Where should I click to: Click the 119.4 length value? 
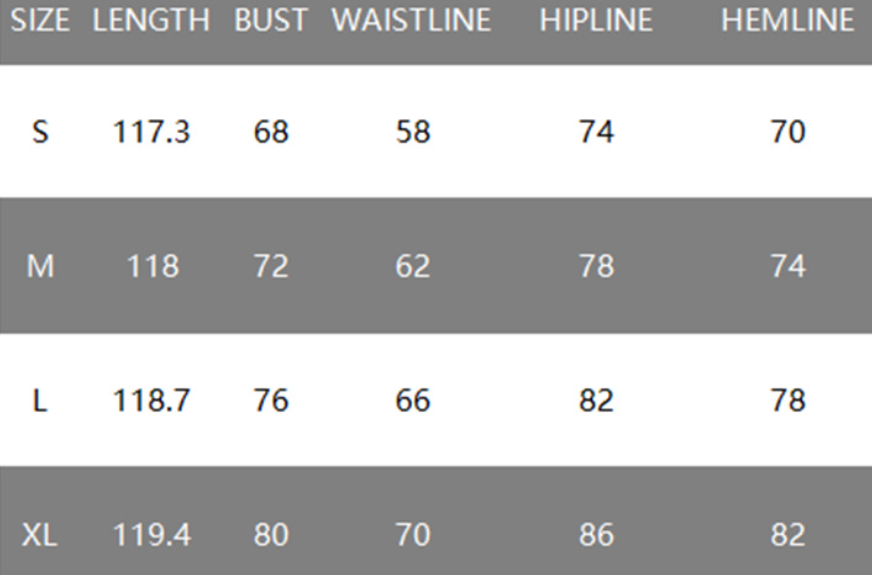(151, 534)
